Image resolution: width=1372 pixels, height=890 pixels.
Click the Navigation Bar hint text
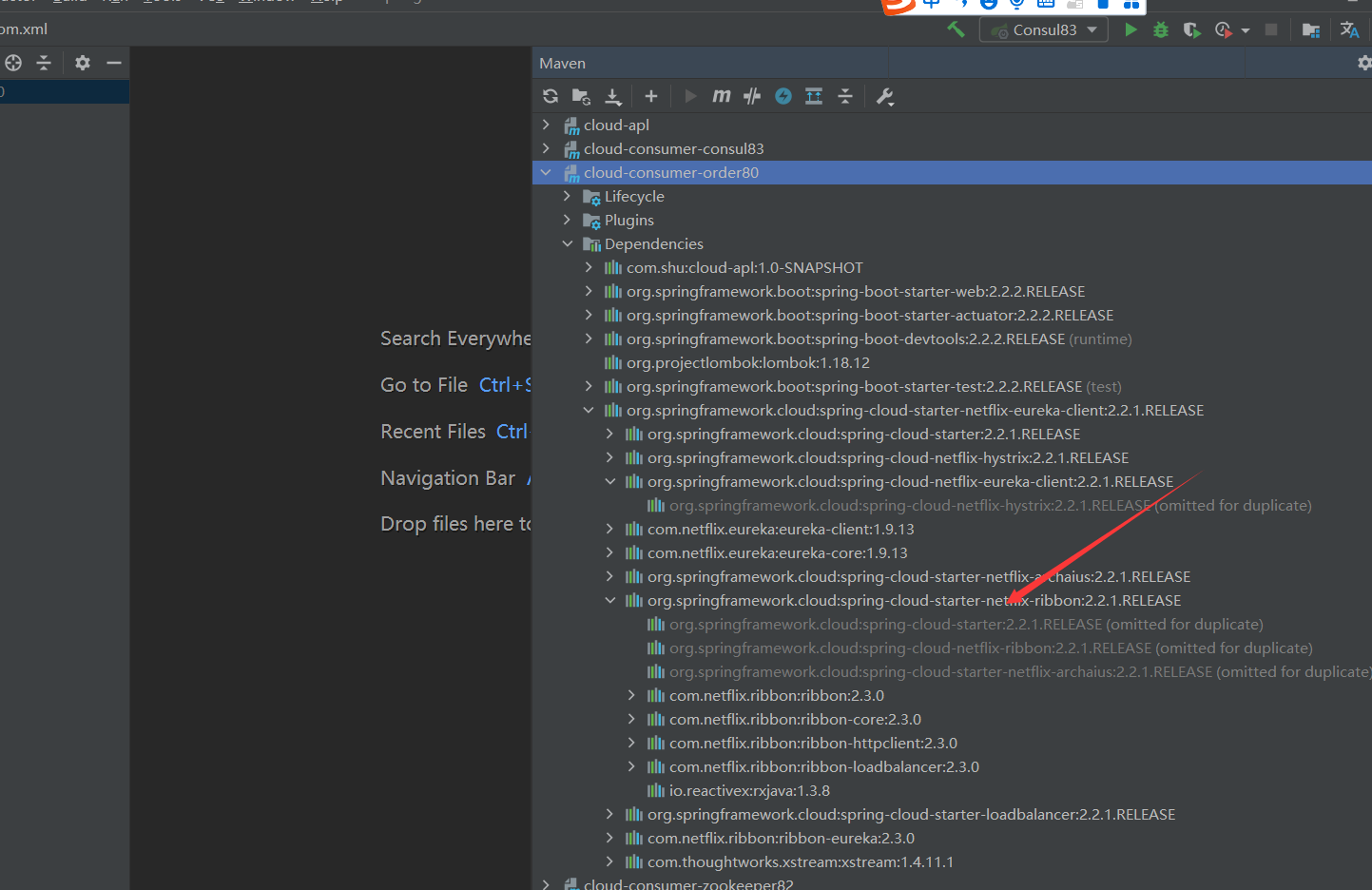pos(448,477)
